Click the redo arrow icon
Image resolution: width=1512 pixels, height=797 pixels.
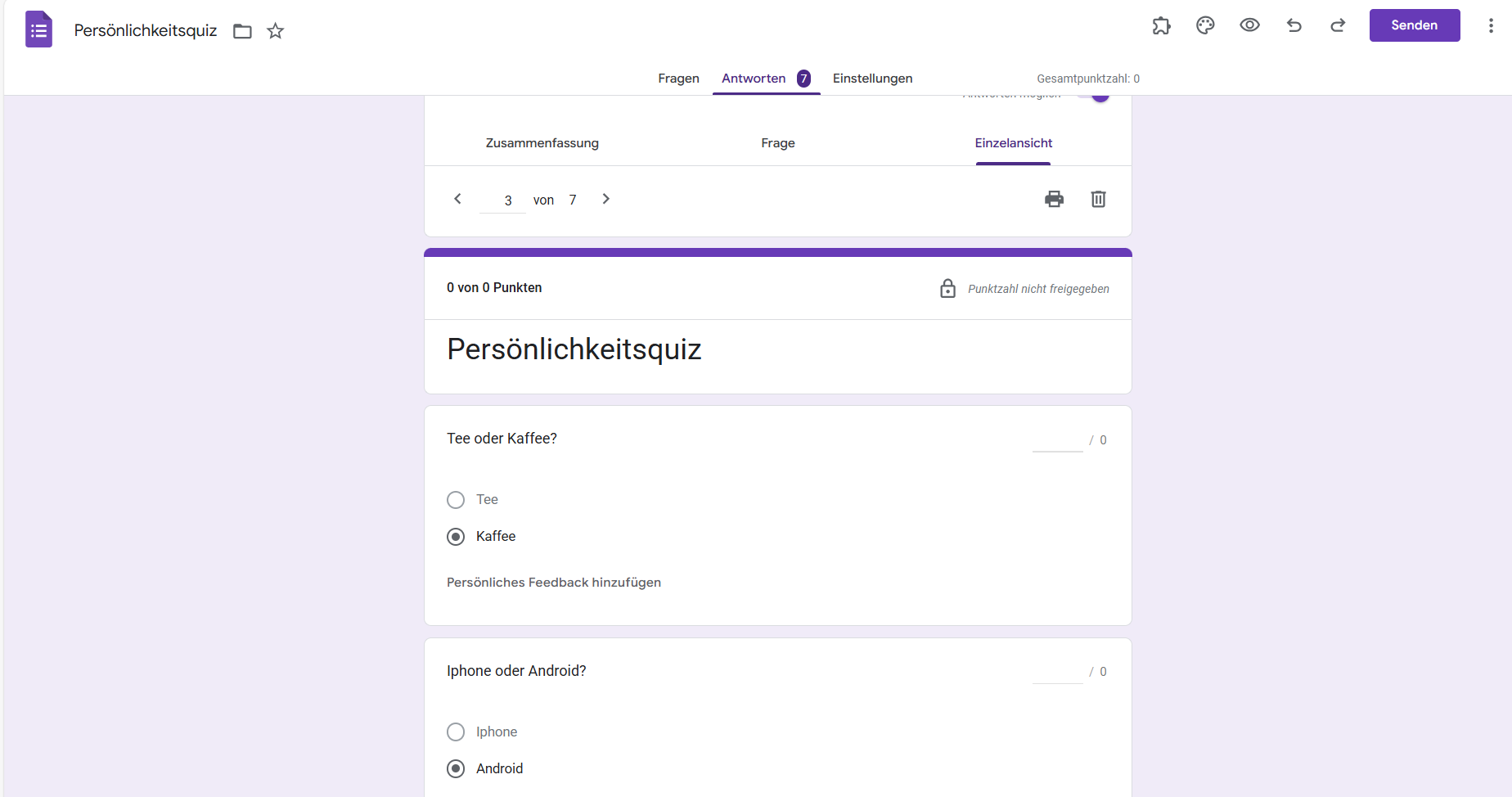click(1338, 25)
